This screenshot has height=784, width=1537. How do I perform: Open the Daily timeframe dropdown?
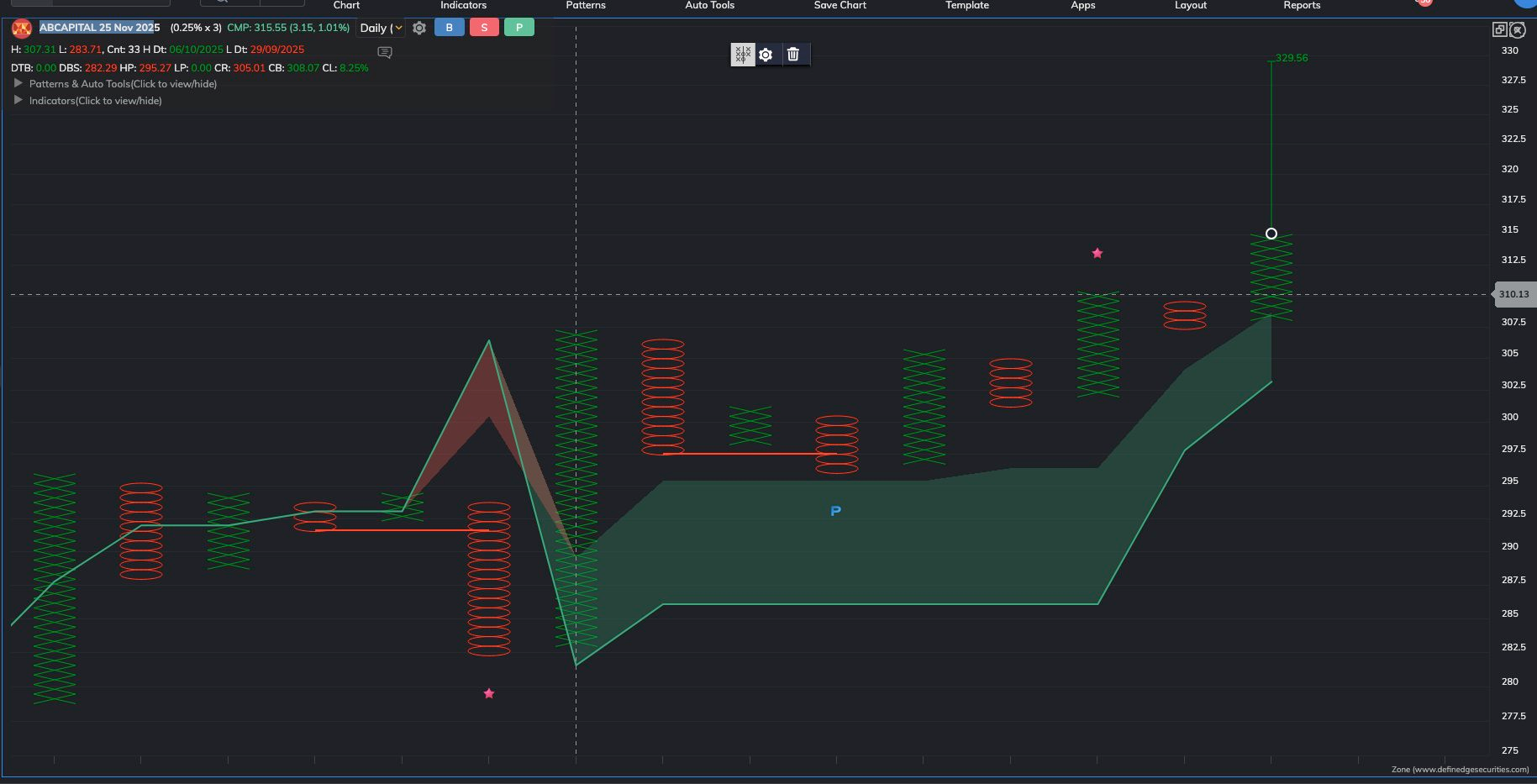381,28
